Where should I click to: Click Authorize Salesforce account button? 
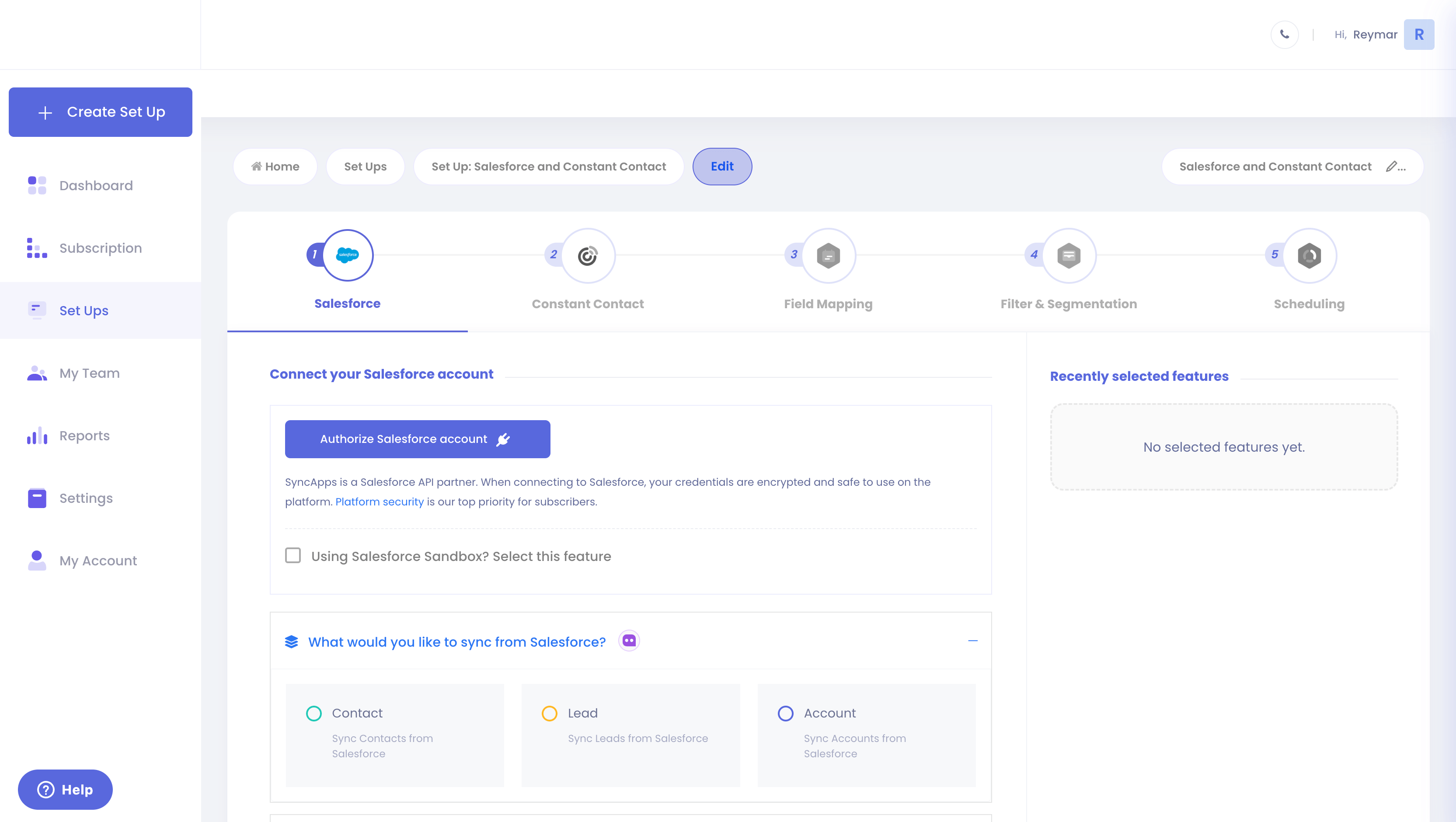(417, 439)
